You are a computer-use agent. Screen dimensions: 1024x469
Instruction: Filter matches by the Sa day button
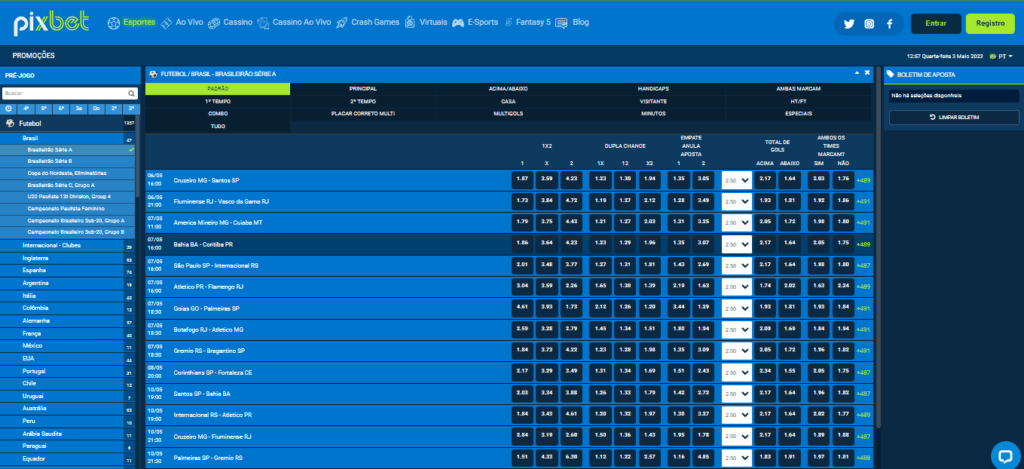[x=78, y=108]
